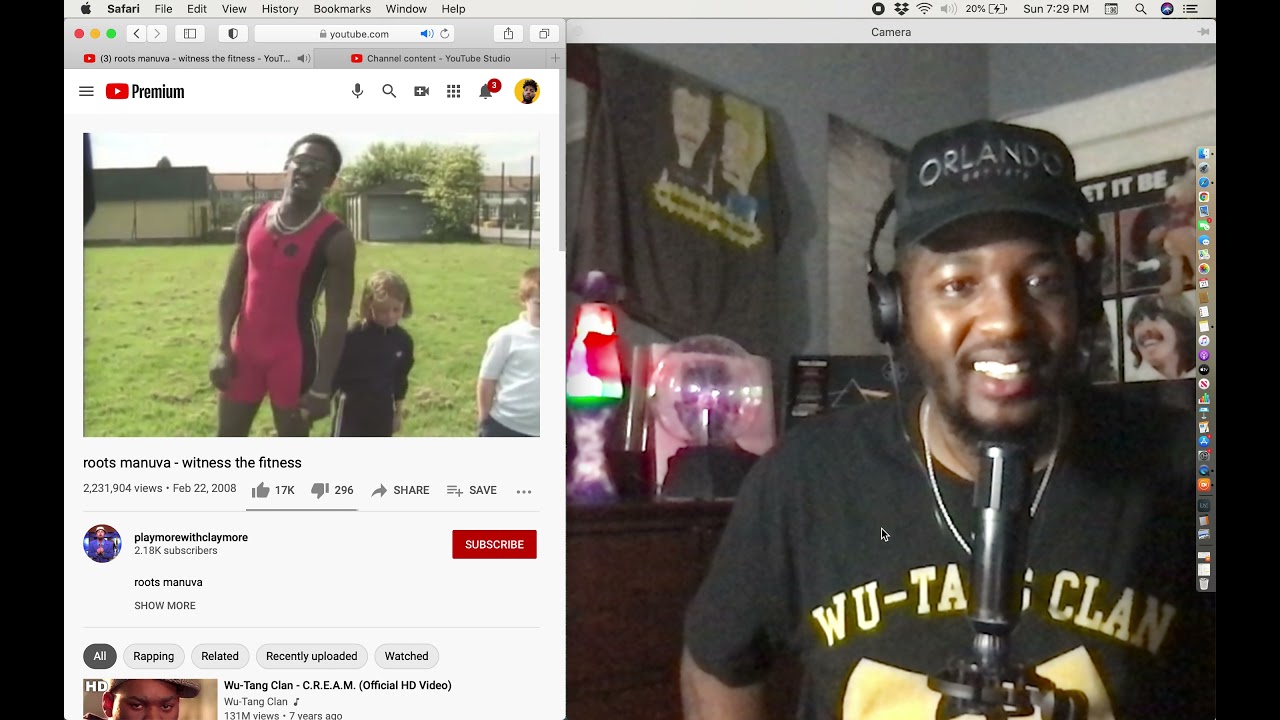1280x720 pixels.
Task: Open Dropbox menu bar icon
Action: coord(901,9)
